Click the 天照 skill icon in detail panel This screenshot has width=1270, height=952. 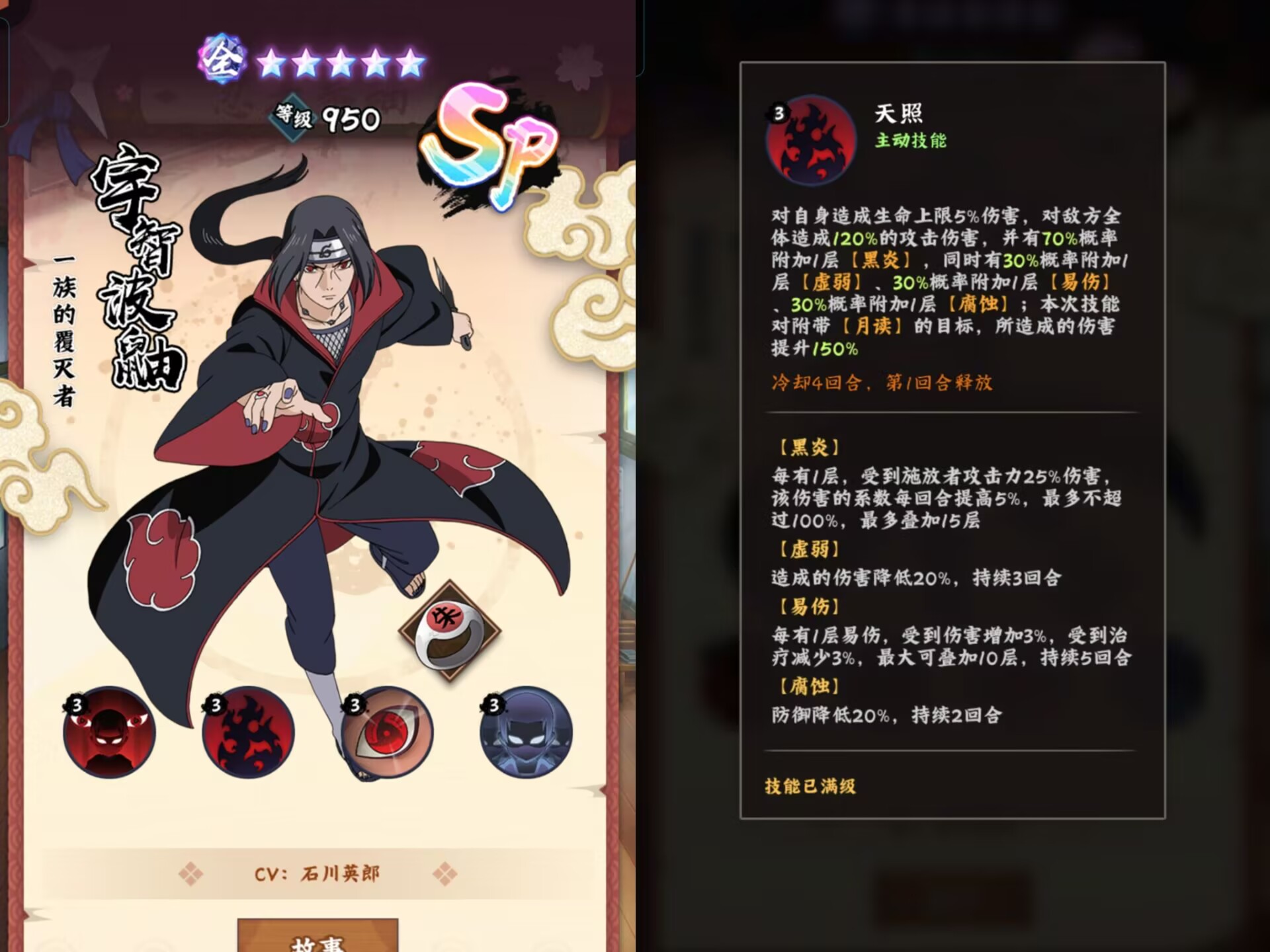point(811,140)
